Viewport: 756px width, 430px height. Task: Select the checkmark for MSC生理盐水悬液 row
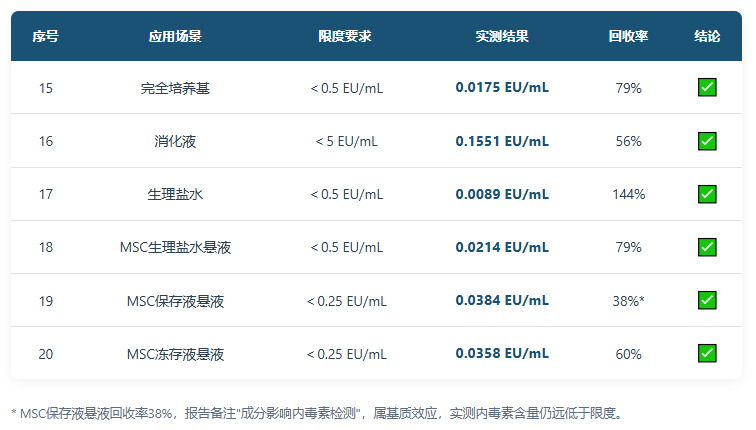point(707,247)
